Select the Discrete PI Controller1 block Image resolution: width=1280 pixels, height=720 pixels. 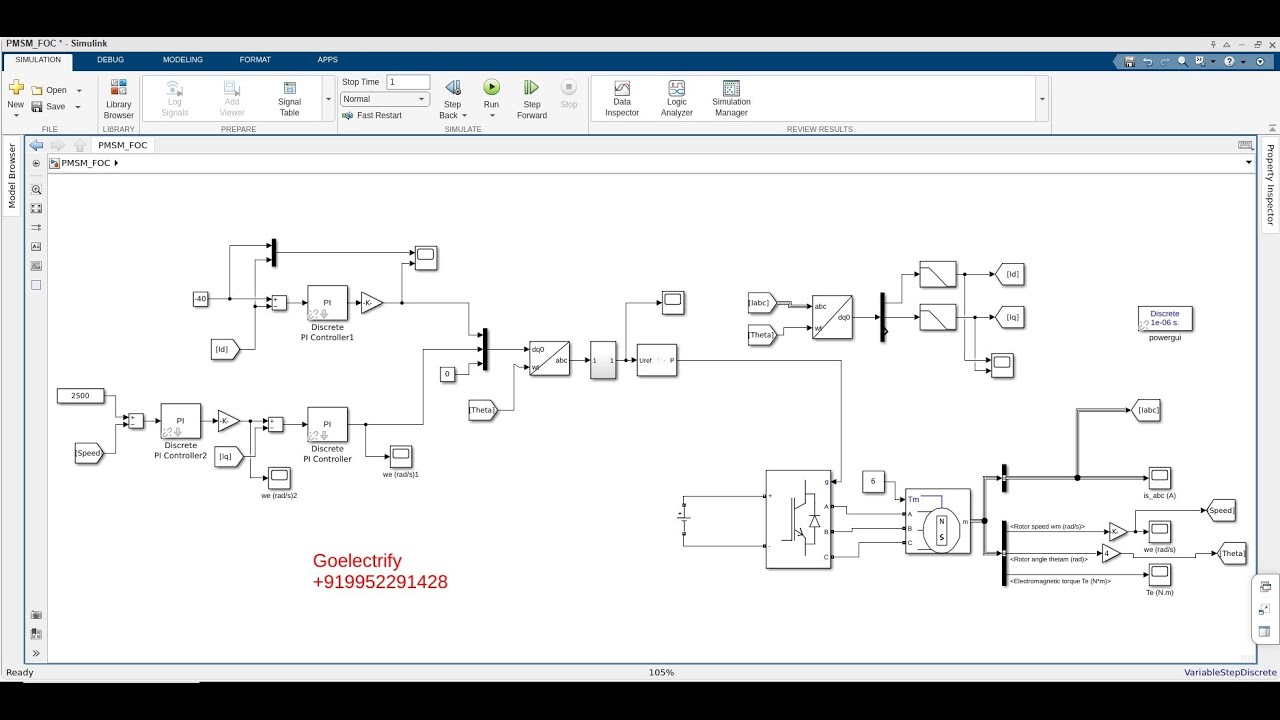(327, 302)
